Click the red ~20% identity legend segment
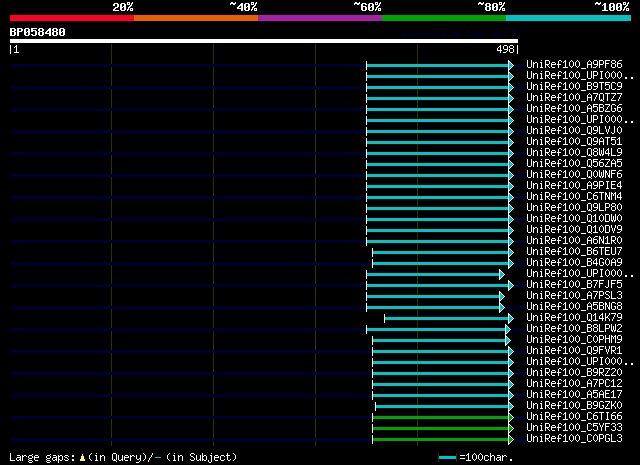This screenshot has width=640, height=465. 72,18
